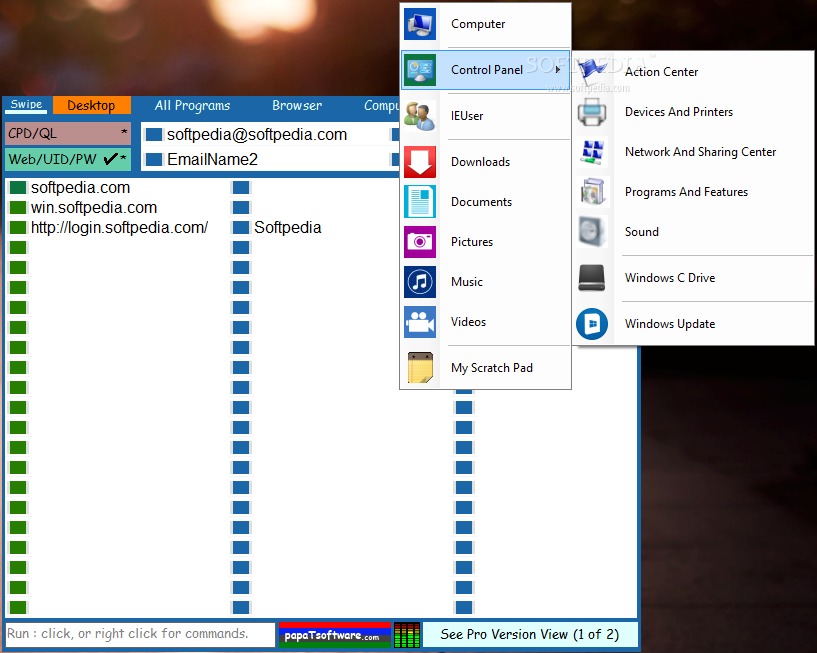Select the softpedia.com entry
Image resolution: width=817 pixels, height=653 pixels.
coord(80,188)
